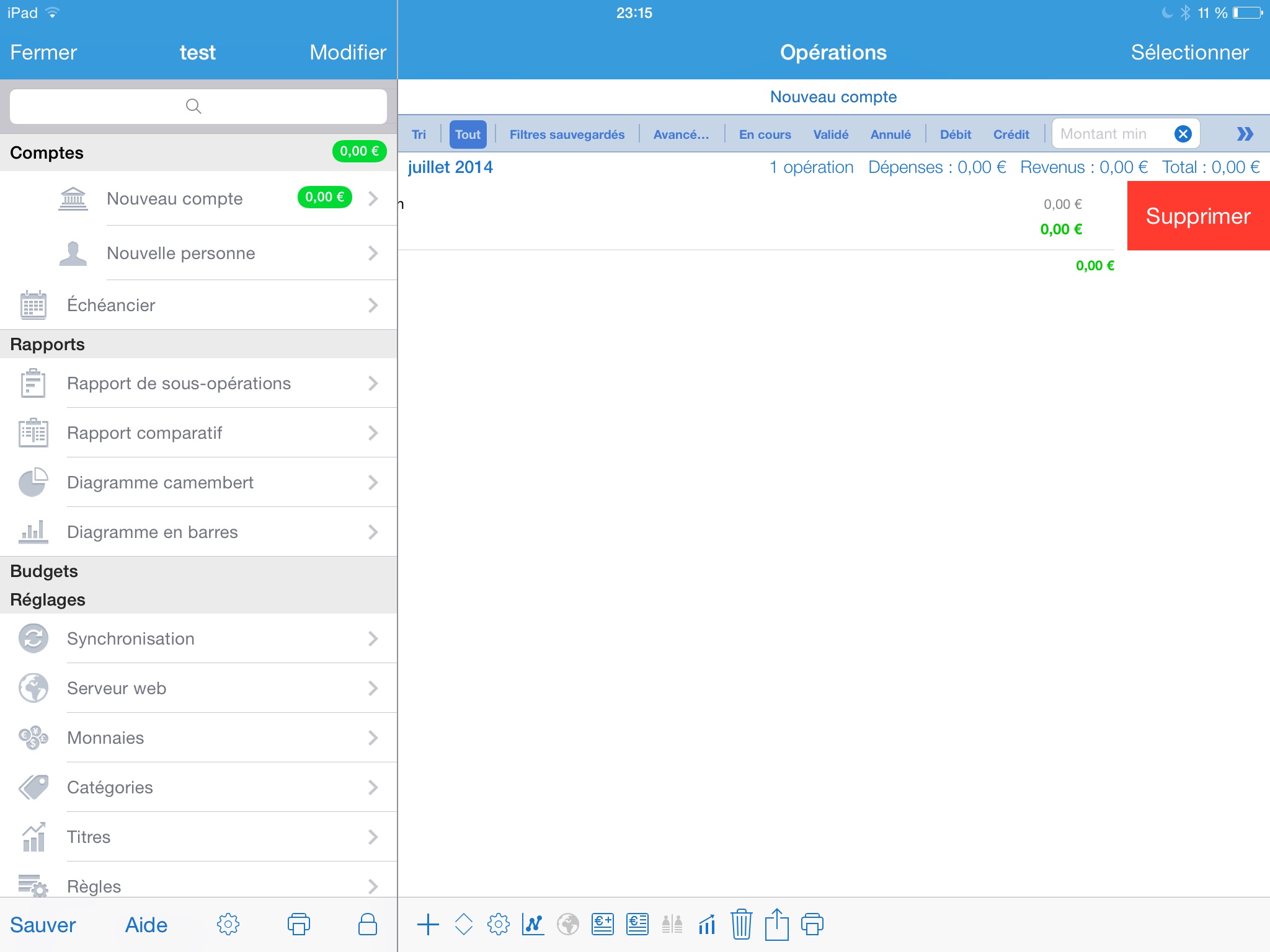Expand more filters with double arrow
The width and height of the screenshot is (1270, 952).
[1244, 134]
